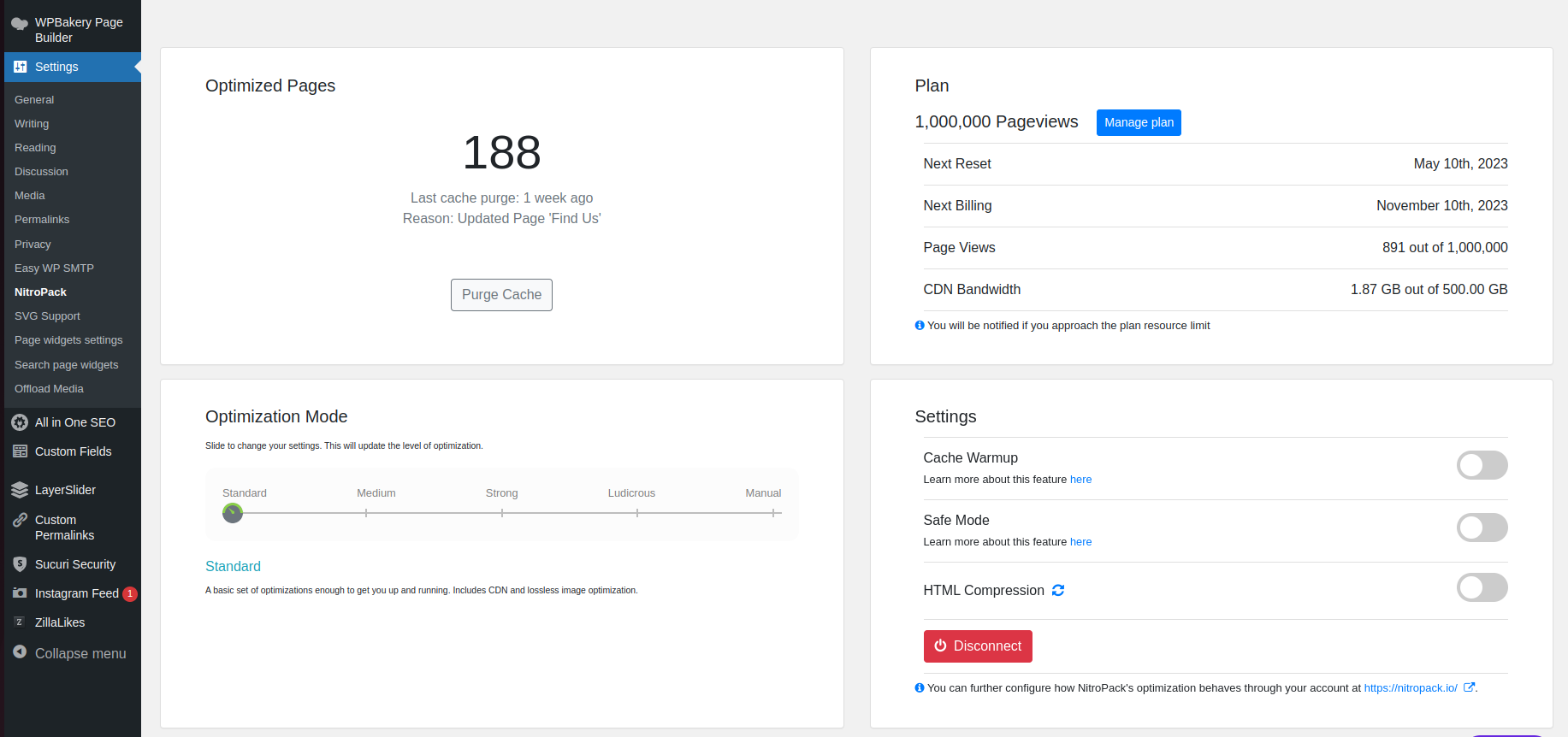1568x737 pixels.
Task: Open All in One SEO gear icon
Action: [x=20, y=422]
